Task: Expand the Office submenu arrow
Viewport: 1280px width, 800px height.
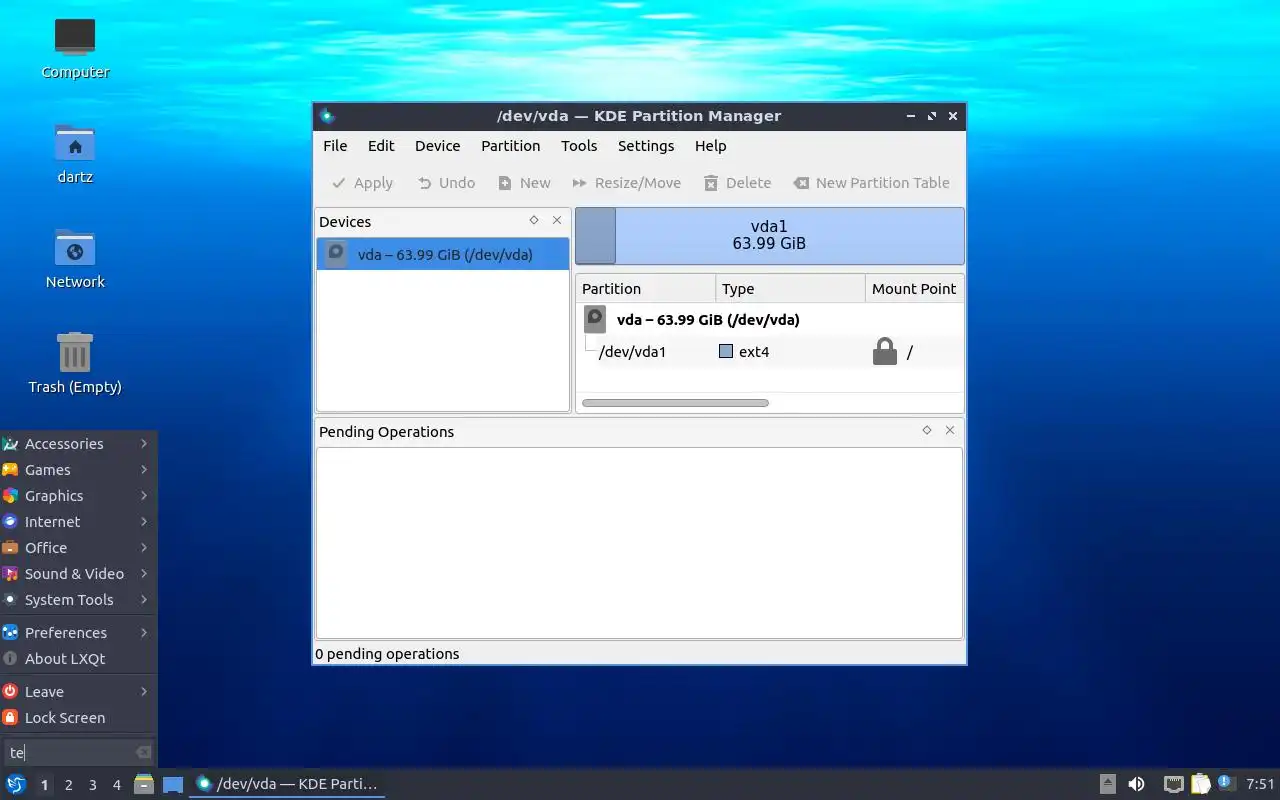Action: click(x=145, y=548)
